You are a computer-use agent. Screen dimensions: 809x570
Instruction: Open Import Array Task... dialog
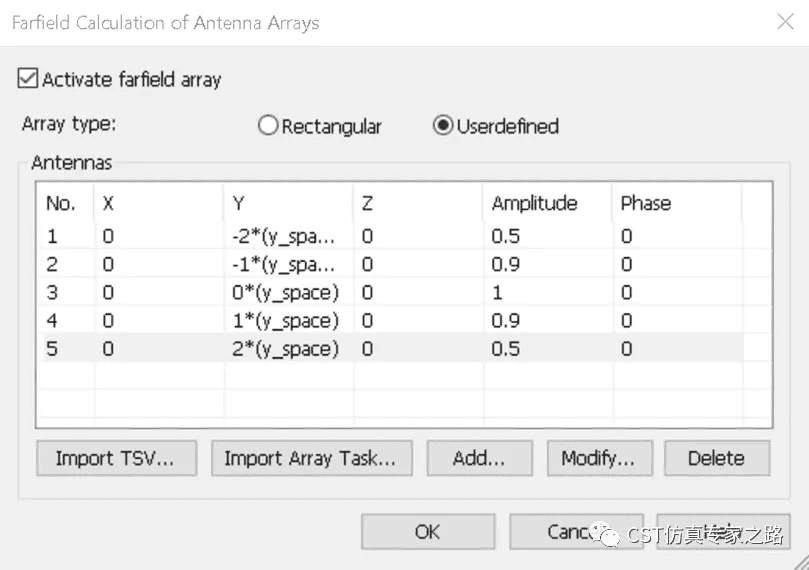tap(310, 458)
